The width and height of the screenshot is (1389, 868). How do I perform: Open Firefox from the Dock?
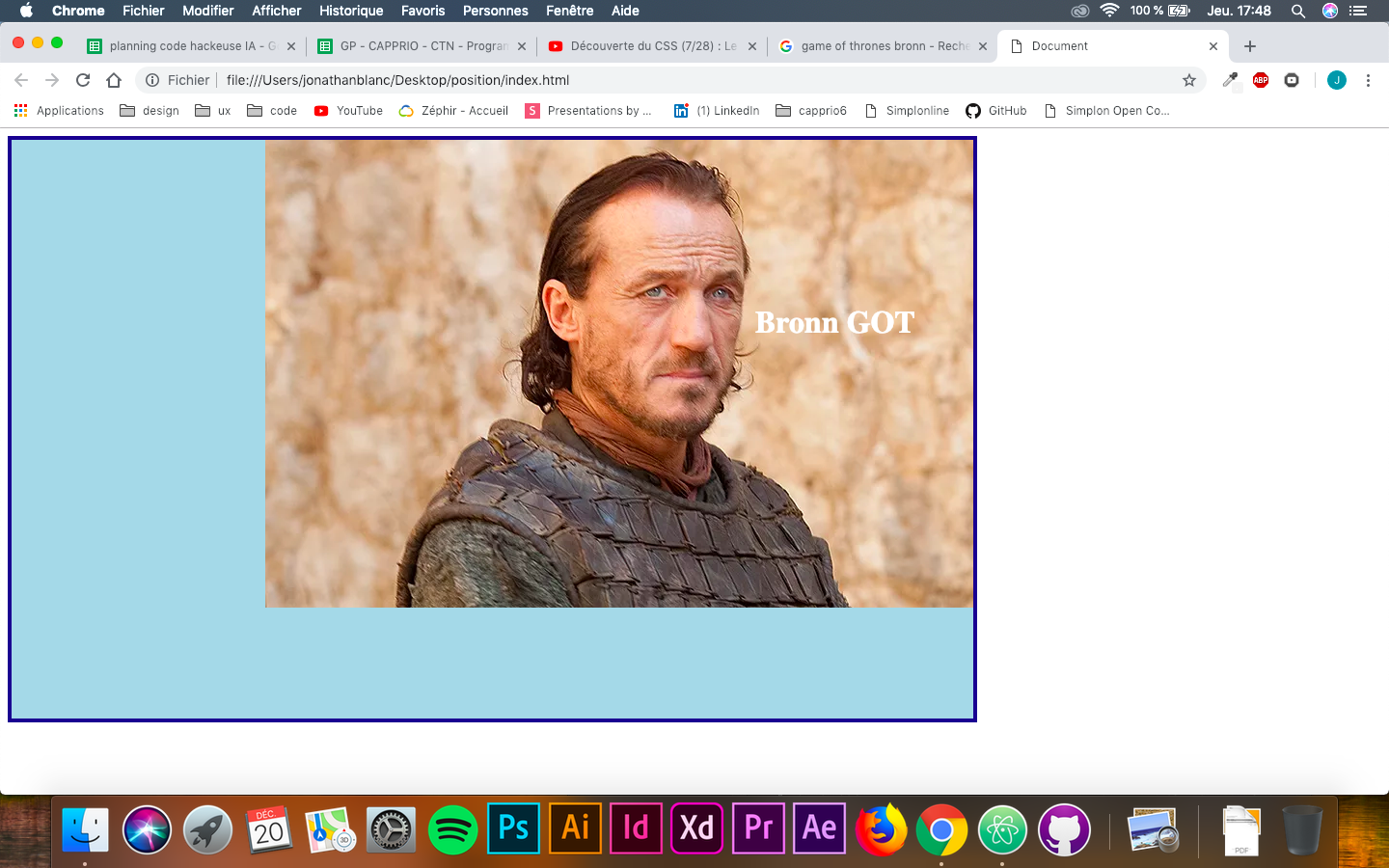881,829
